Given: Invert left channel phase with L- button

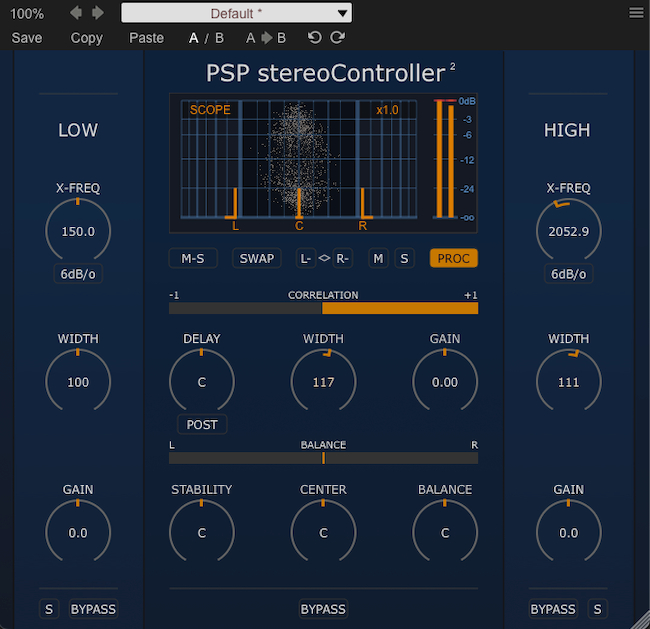Looking at the screenshot, I should click(x=305, y=258).
